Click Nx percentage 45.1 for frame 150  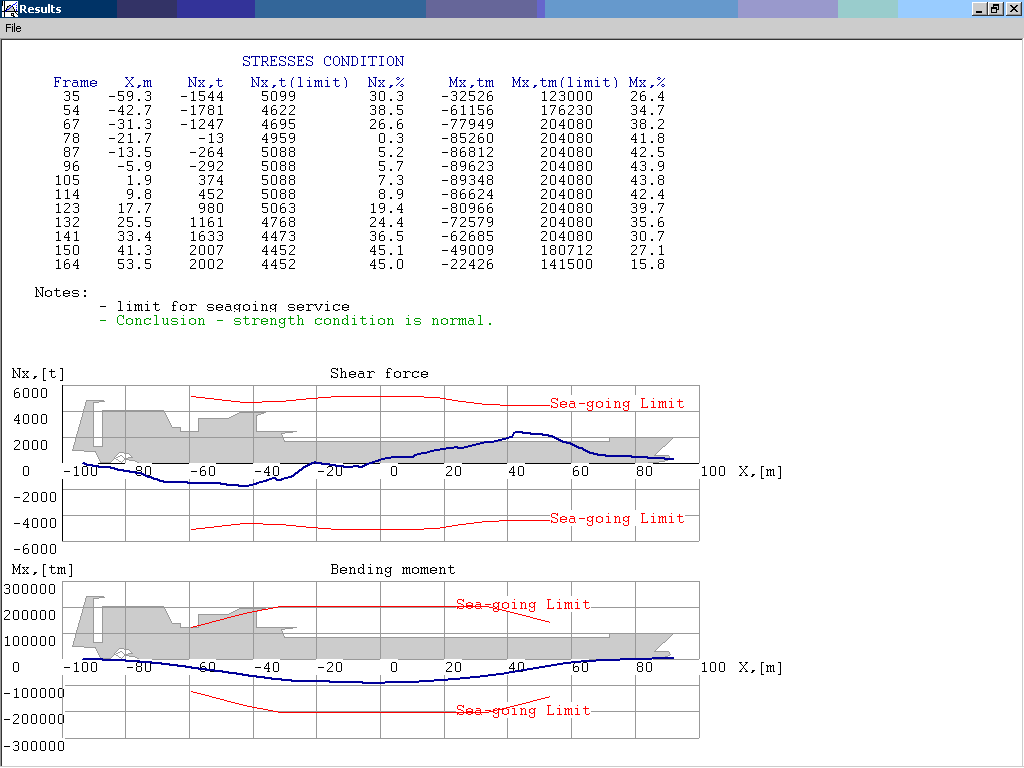coord(386,251)
